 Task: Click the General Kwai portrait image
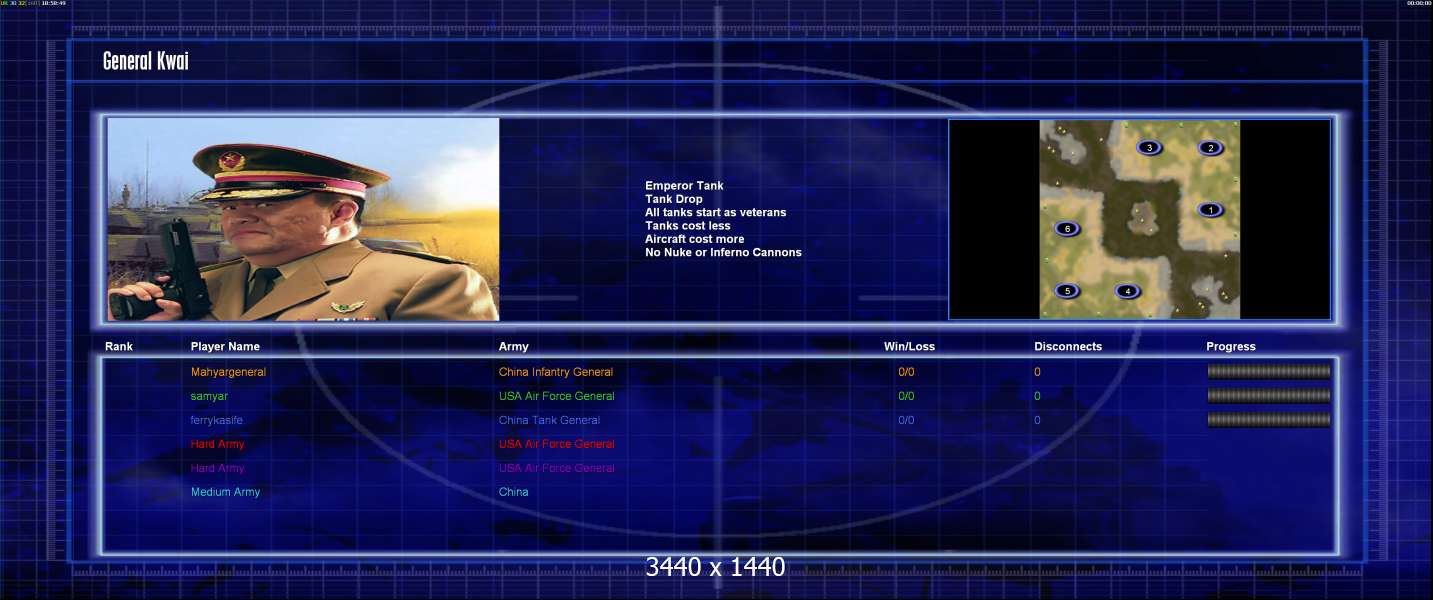tap(303, 220)
